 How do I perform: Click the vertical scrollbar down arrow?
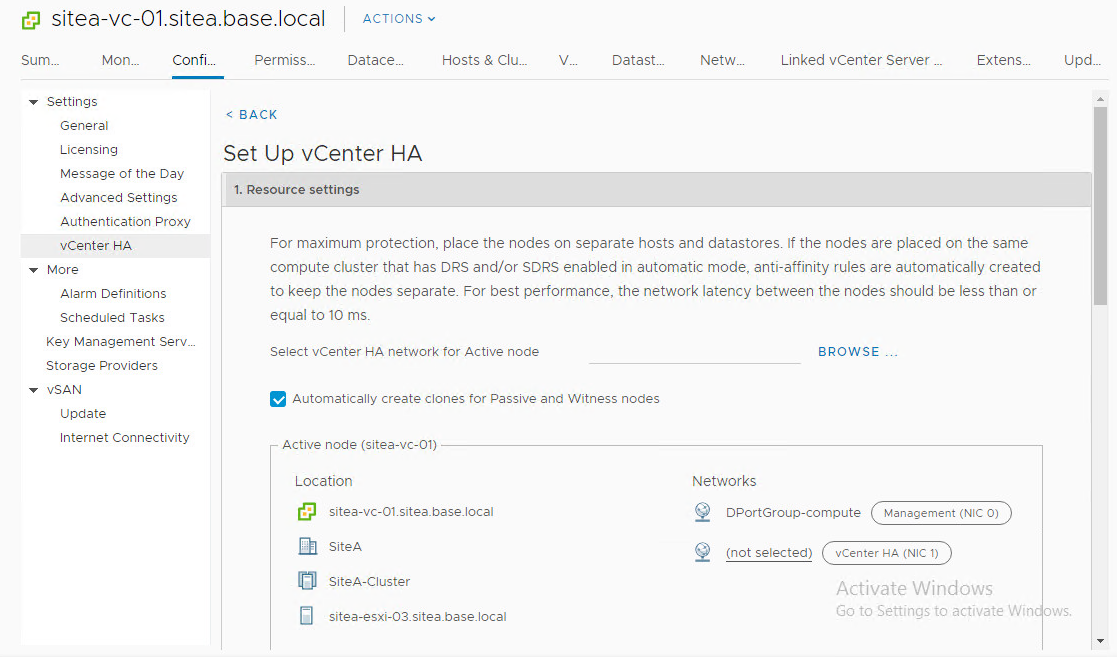pyautogui.click(x=1101, y=641)
